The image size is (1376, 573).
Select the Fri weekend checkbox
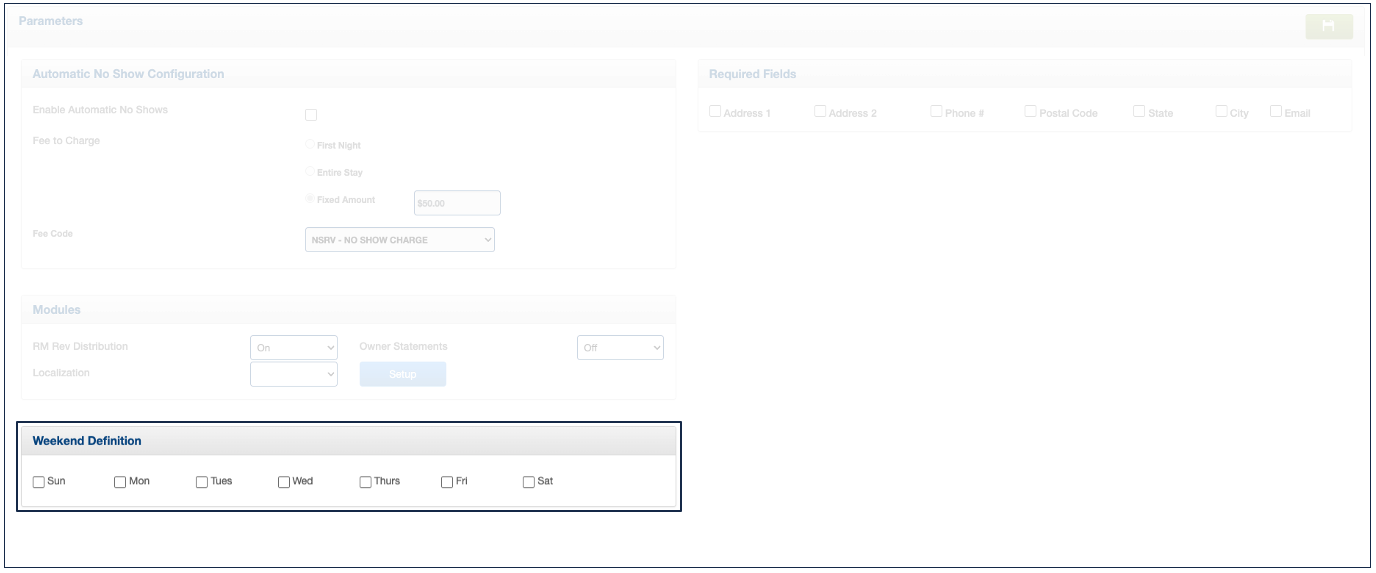447,482
